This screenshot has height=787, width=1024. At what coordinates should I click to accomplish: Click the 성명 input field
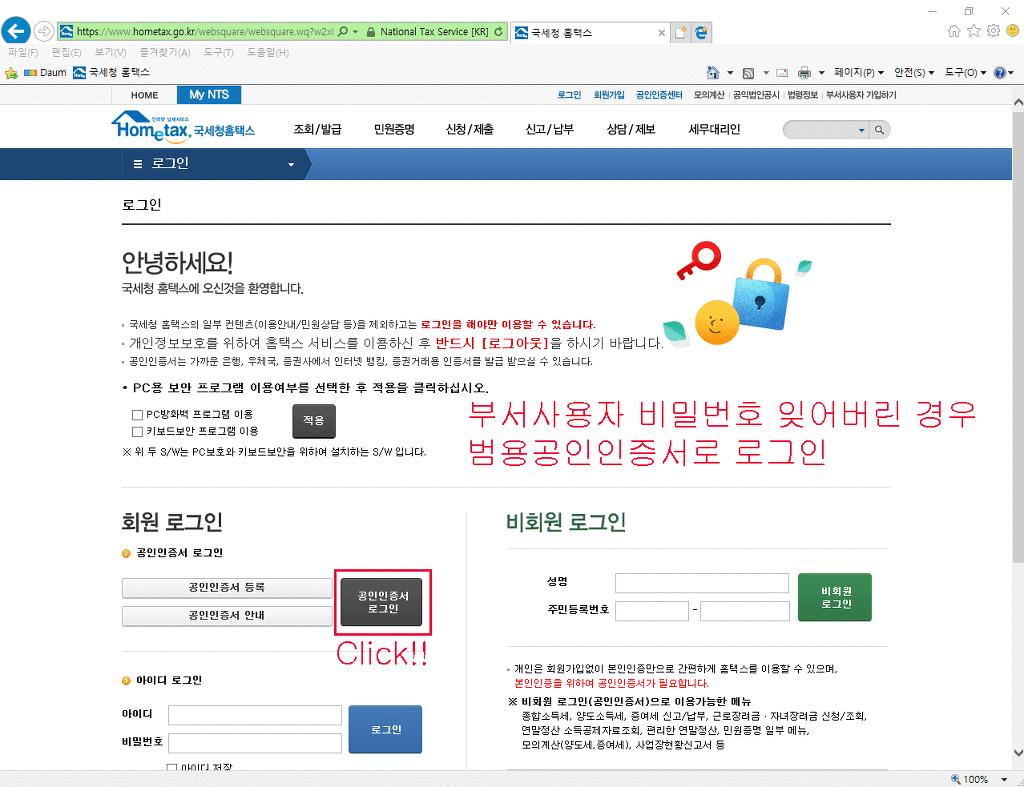(701, 583)
